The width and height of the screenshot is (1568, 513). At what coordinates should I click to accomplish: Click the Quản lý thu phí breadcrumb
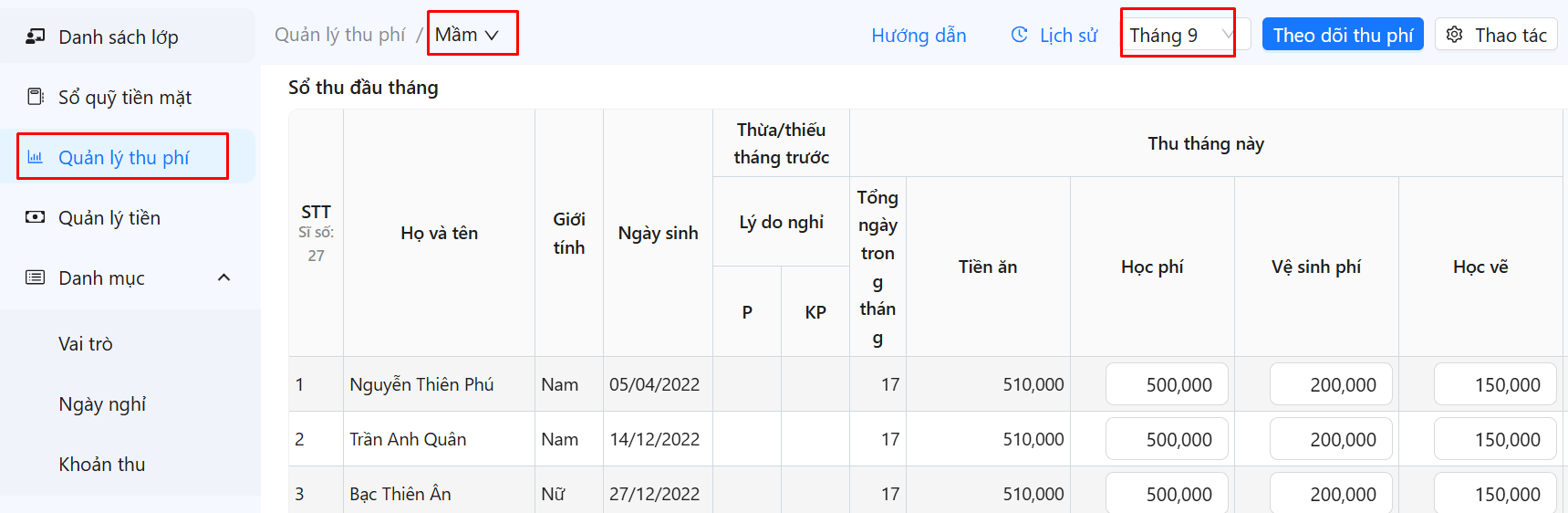tap(340, 35)
